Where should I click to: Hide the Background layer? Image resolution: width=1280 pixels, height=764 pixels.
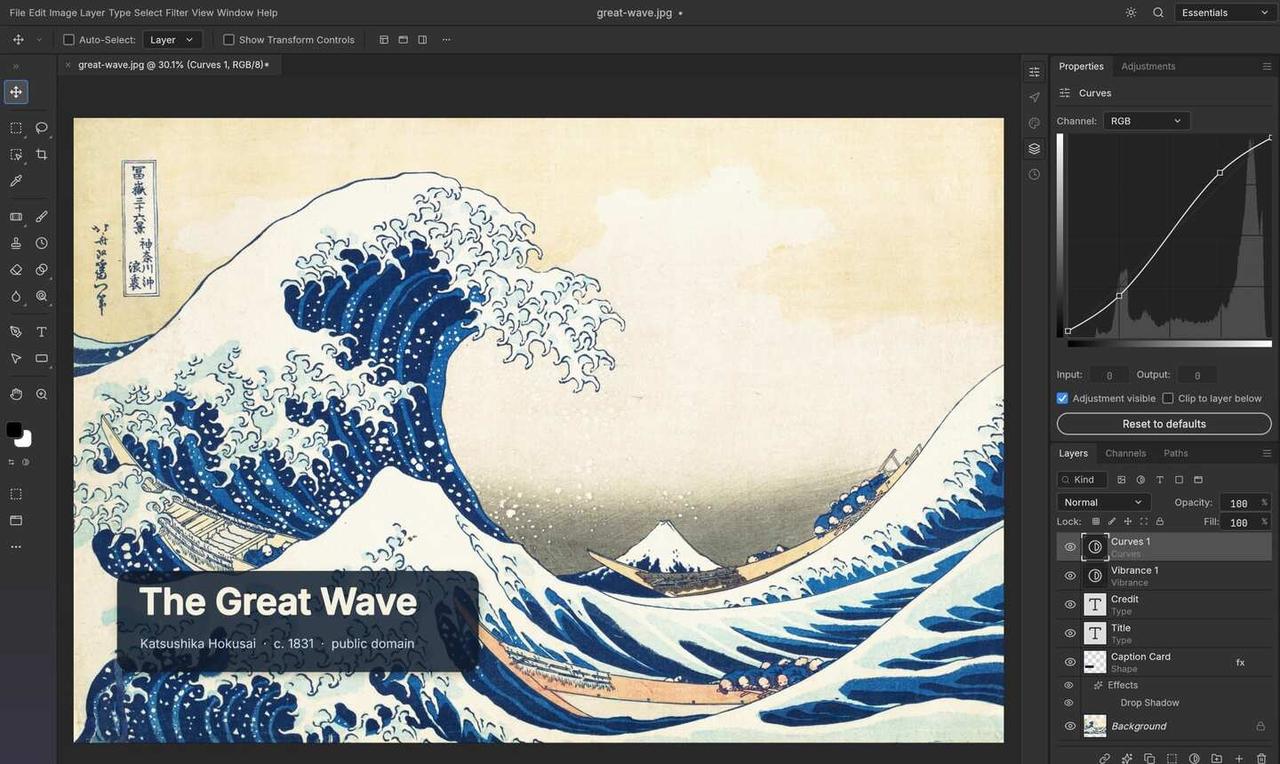[x=1070, y=726]
